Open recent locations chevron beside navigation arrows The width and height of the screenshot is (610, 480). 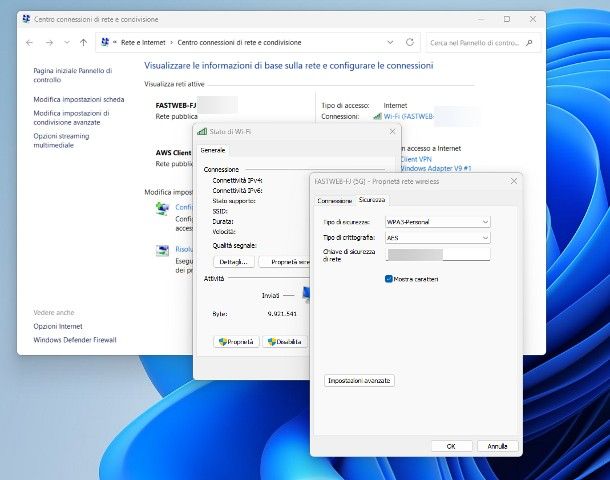[67, 42]
